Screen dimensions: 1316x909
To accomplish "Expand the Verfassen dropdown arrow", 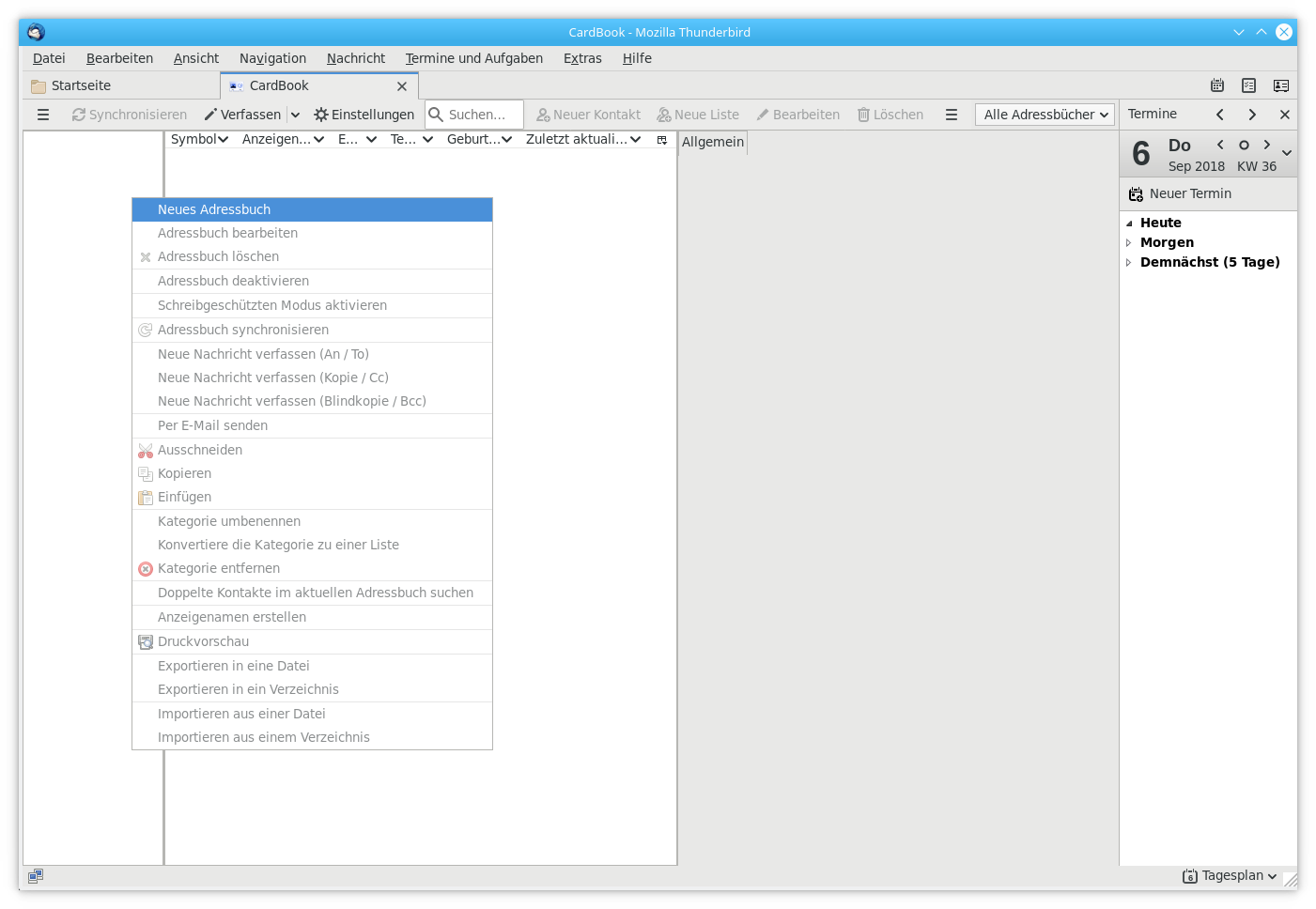I will click(295, 115).
